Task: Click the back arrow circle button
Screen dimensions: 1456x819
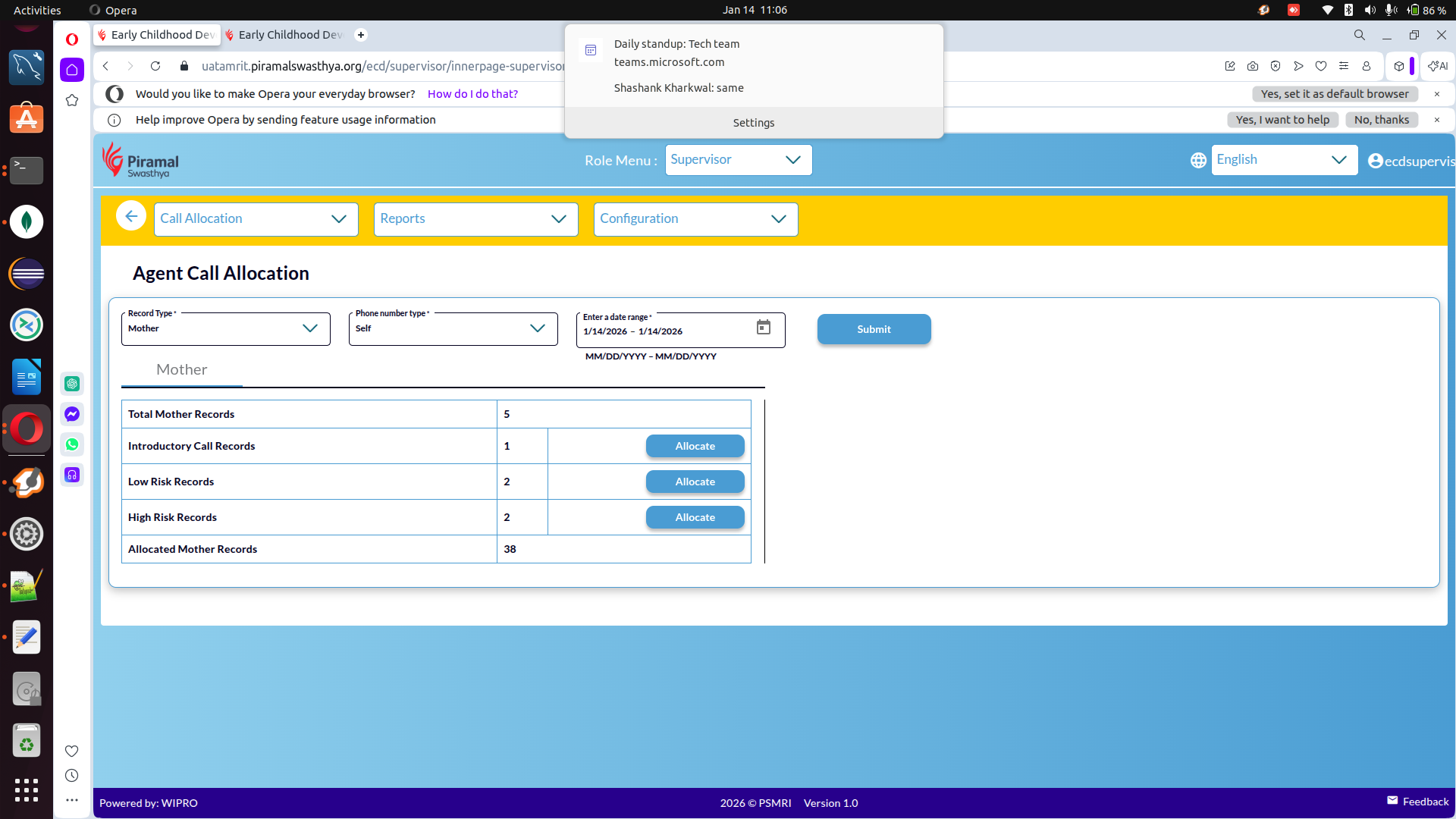Action: click(131, 217)
